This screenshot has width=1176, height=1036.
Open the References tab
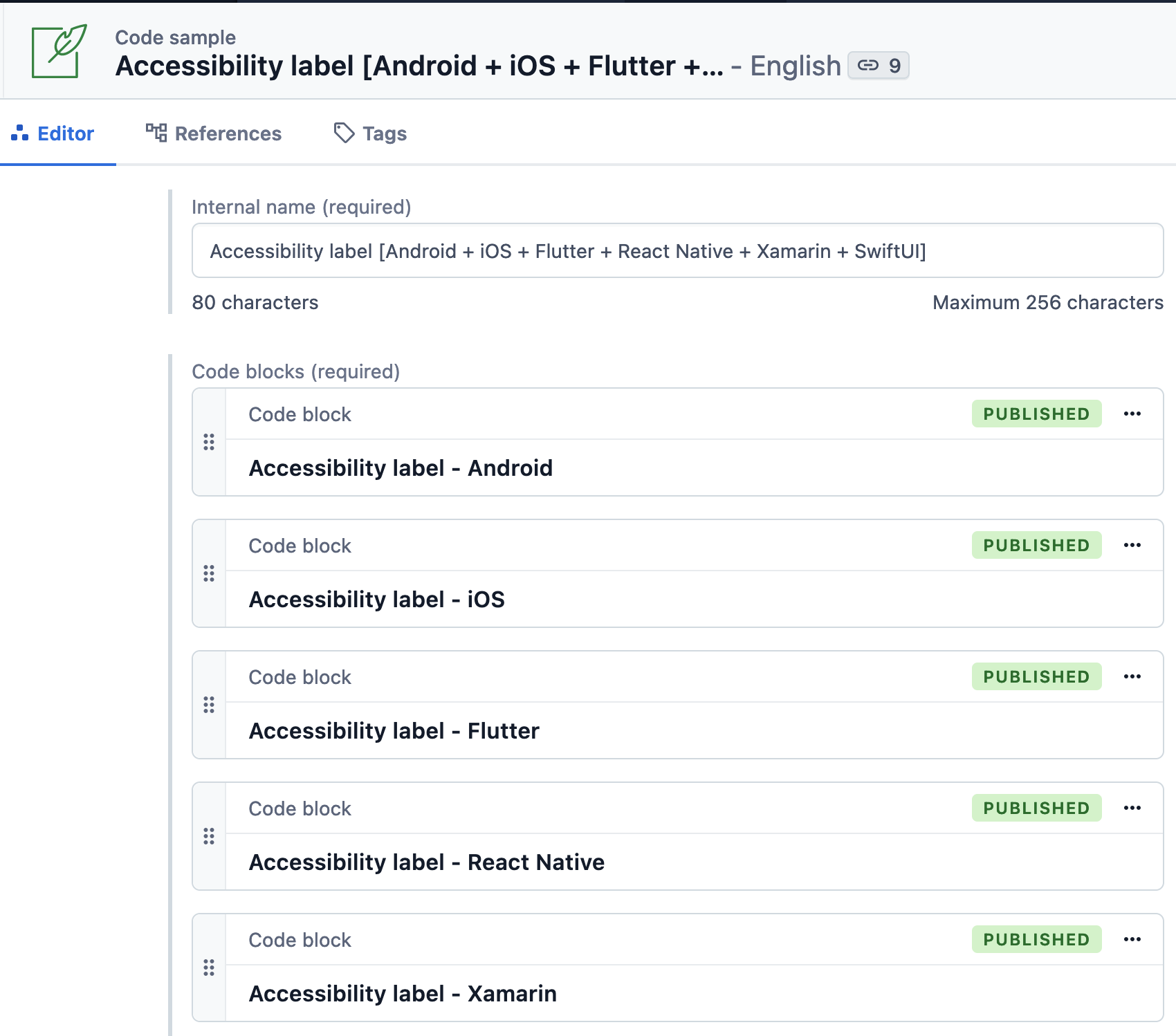tap(213, 133)
